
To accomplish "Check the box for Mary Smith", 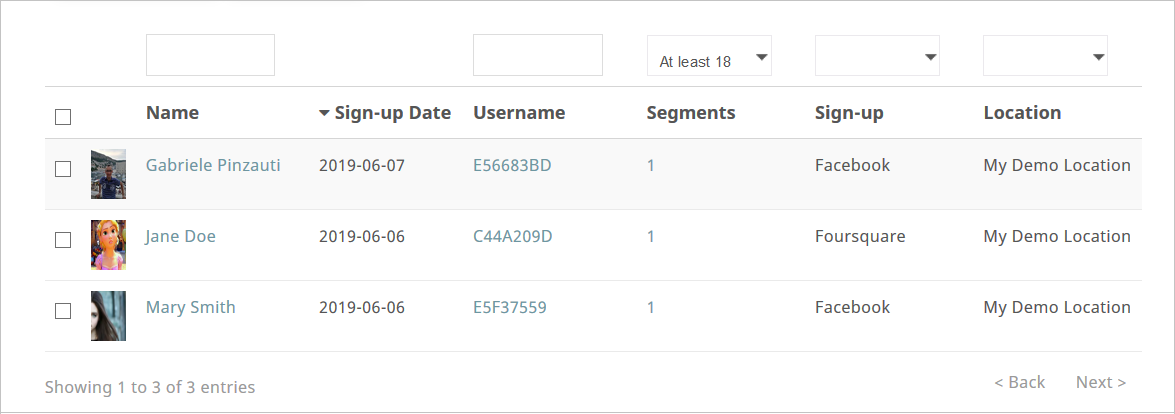I will tap(63, 310).
